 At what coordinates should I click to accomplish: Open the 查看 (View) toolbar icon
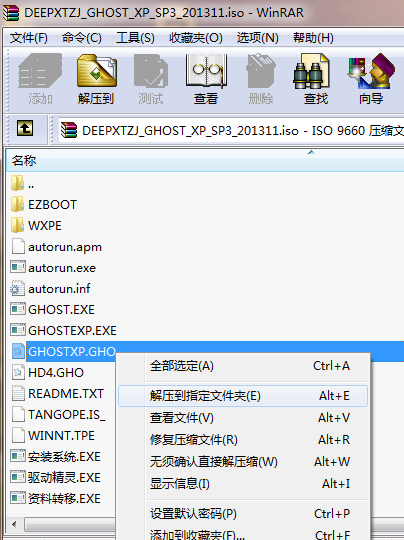click(x=206, y=71)
